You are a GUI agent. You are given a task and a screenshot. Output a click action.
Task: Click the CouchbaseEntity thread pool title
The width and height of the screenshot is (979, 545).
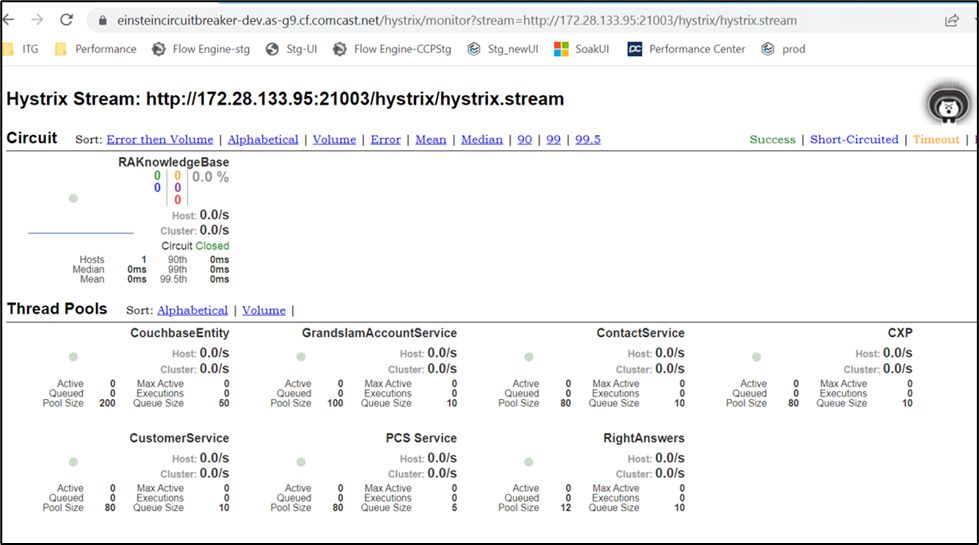tap(180, 333)
